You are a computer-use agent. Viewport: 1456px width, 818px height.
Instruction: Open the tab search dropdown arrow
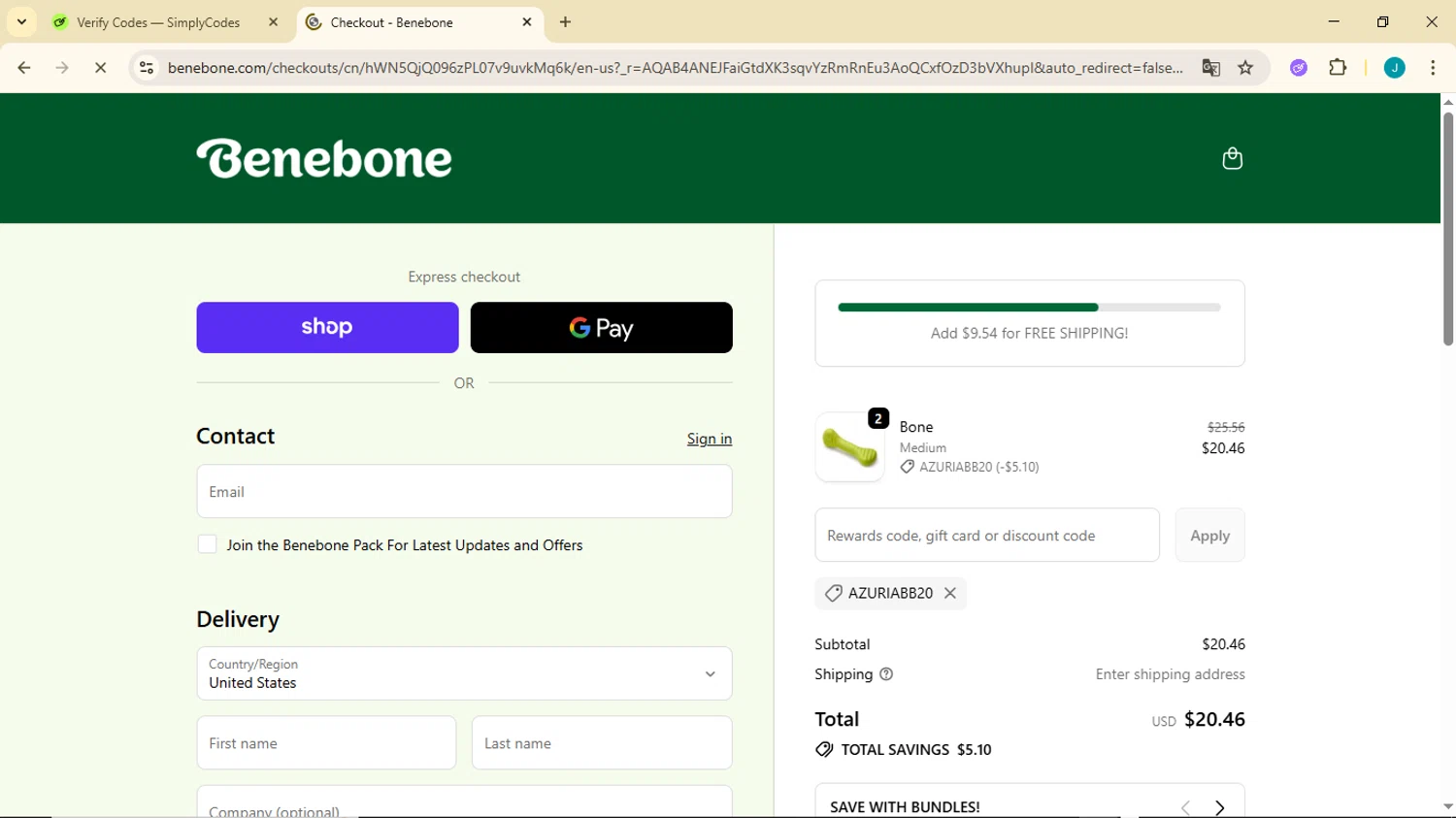point(21,22)
